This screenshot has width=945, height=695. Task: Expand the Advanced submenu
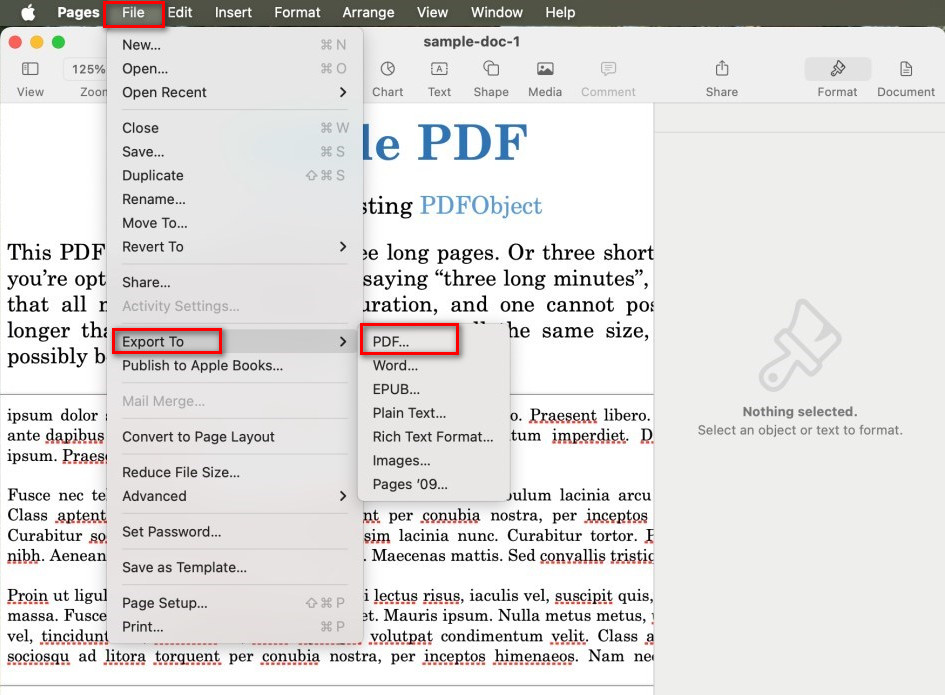154,496
